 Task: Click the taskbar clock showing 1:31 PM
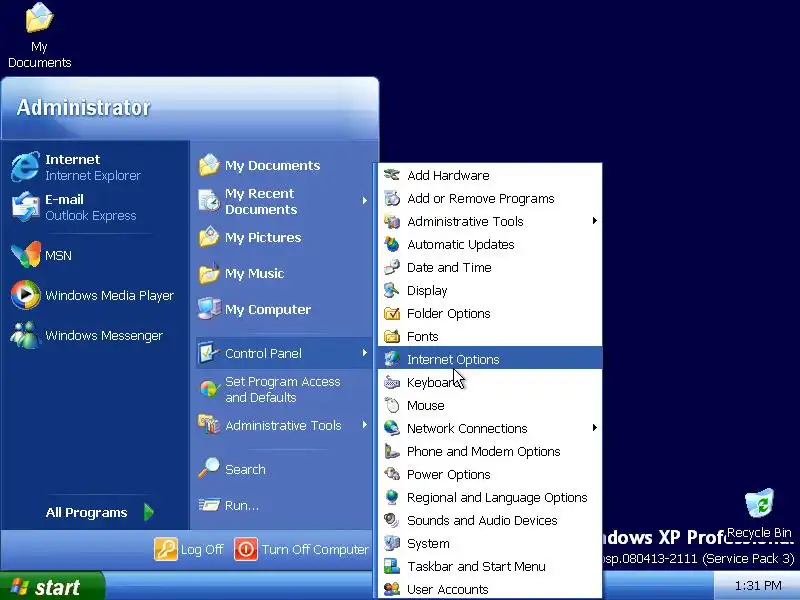coord(758,585)
